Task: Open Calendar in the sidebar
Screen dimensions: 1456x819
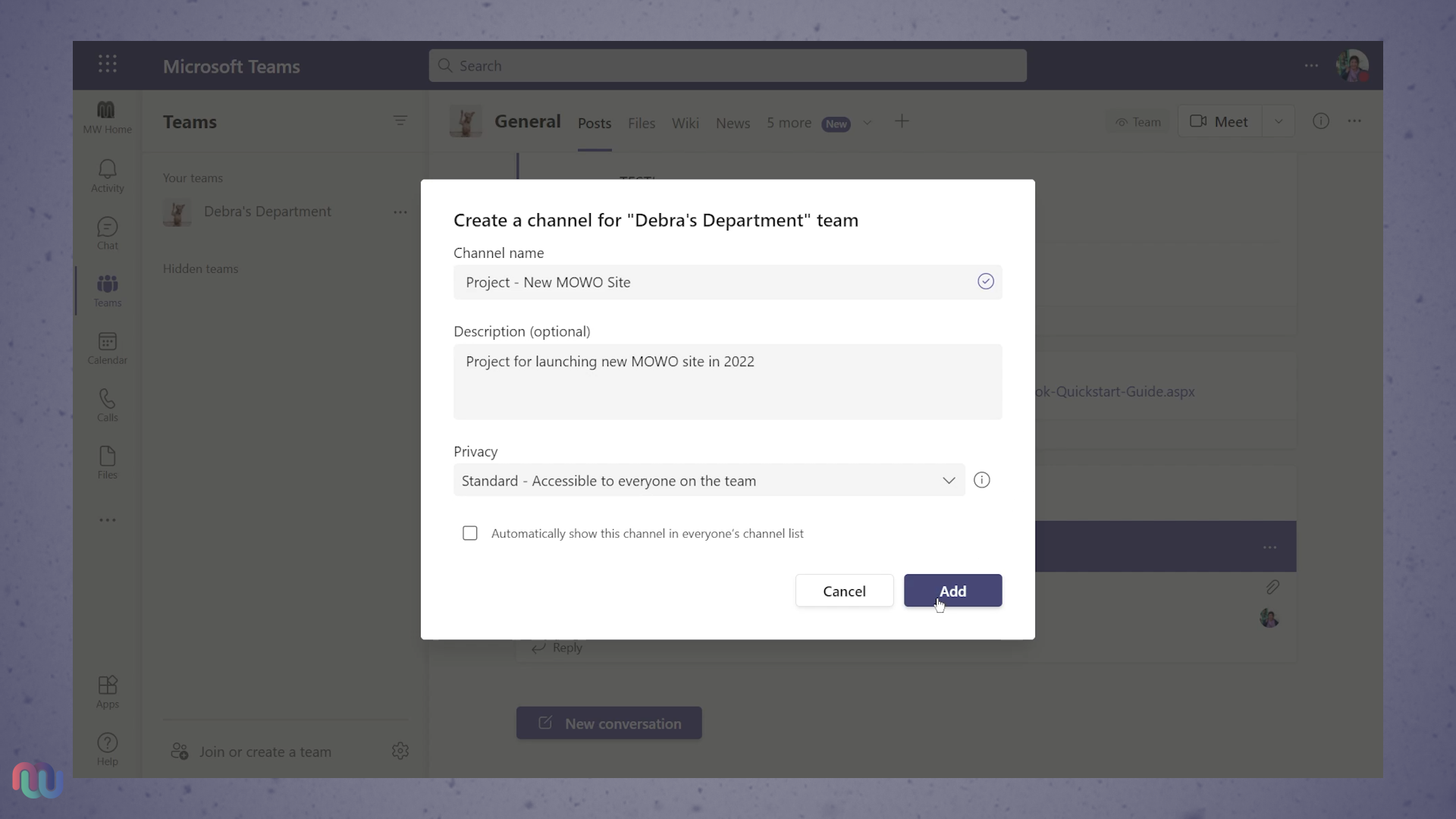Action: click(107, 348)
